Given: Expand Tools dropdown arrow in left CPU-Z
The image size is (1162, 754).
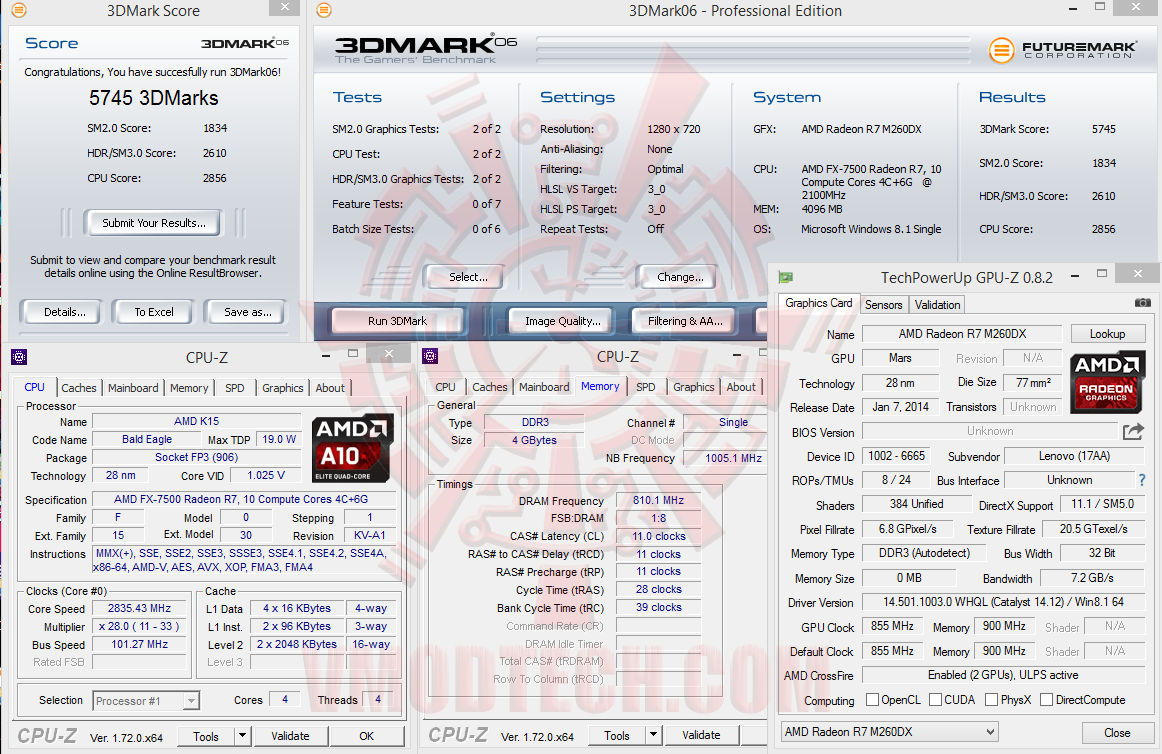Looking at the screenshot, I should (242, 735).
